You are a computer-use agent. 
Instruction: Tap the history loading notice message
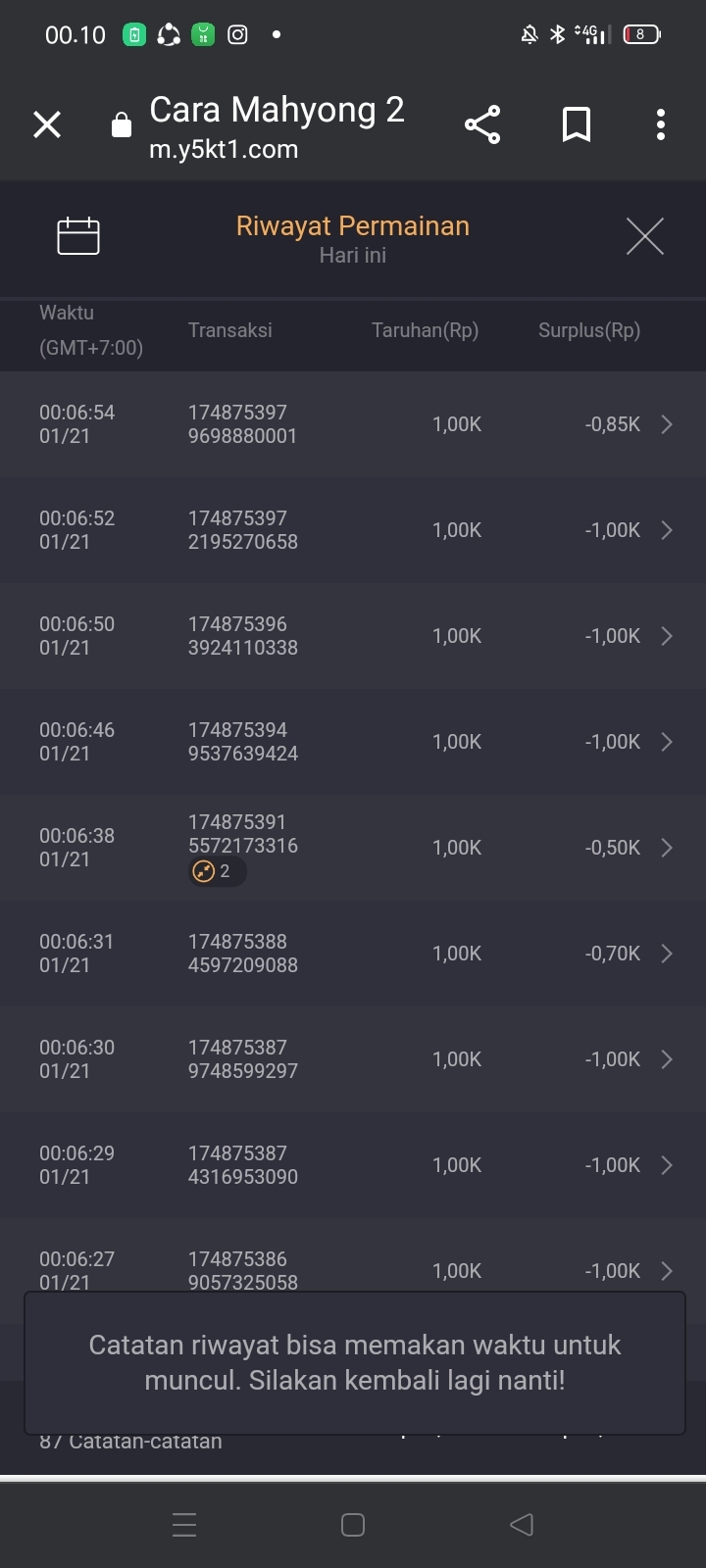pos(354,1363)
